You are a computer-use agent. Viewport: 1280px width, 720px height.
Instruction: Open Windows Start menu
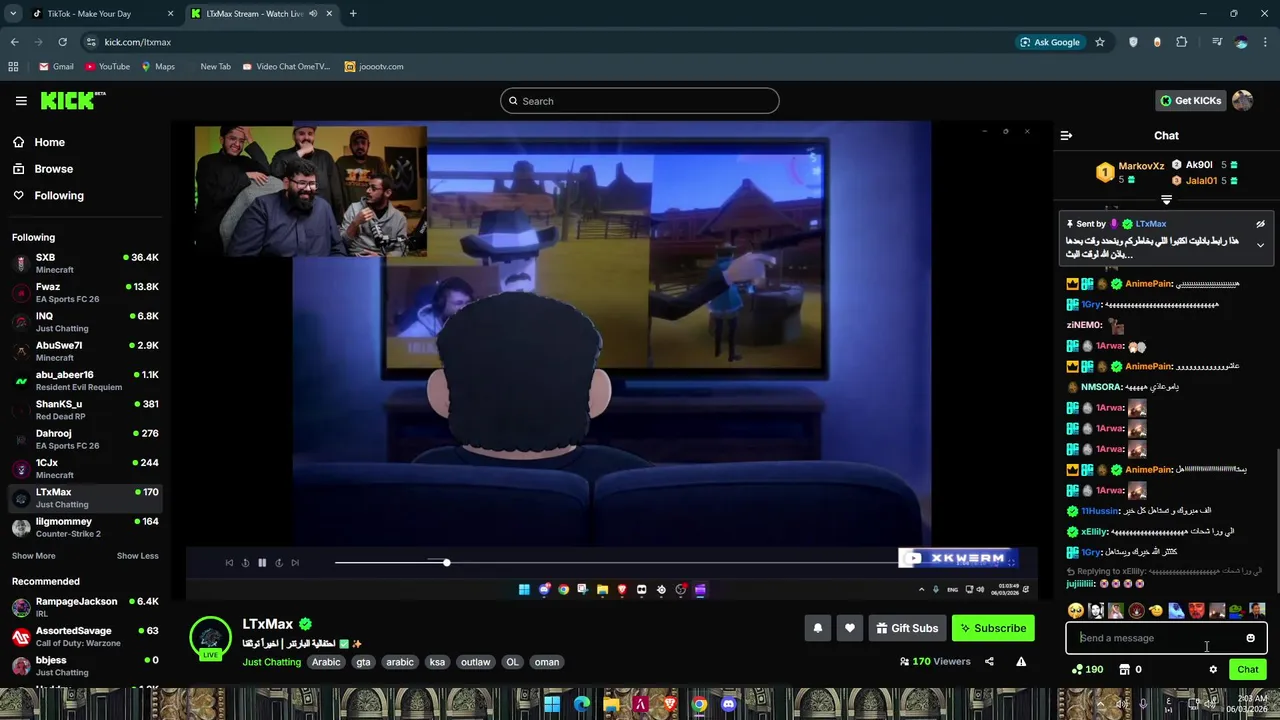[x=552, y=704]
